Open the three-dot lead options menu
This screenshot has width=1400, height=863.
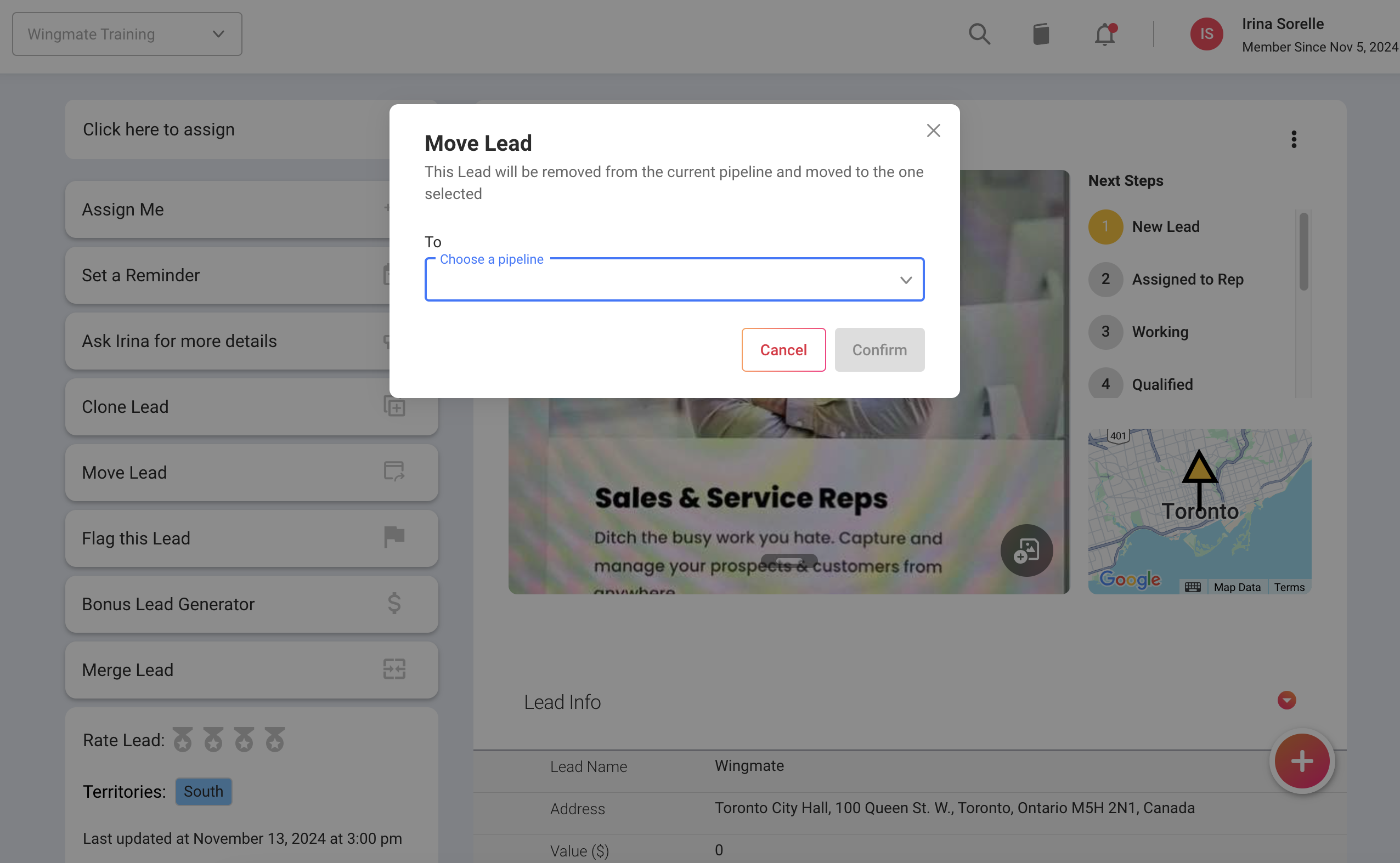[1293, 139]
